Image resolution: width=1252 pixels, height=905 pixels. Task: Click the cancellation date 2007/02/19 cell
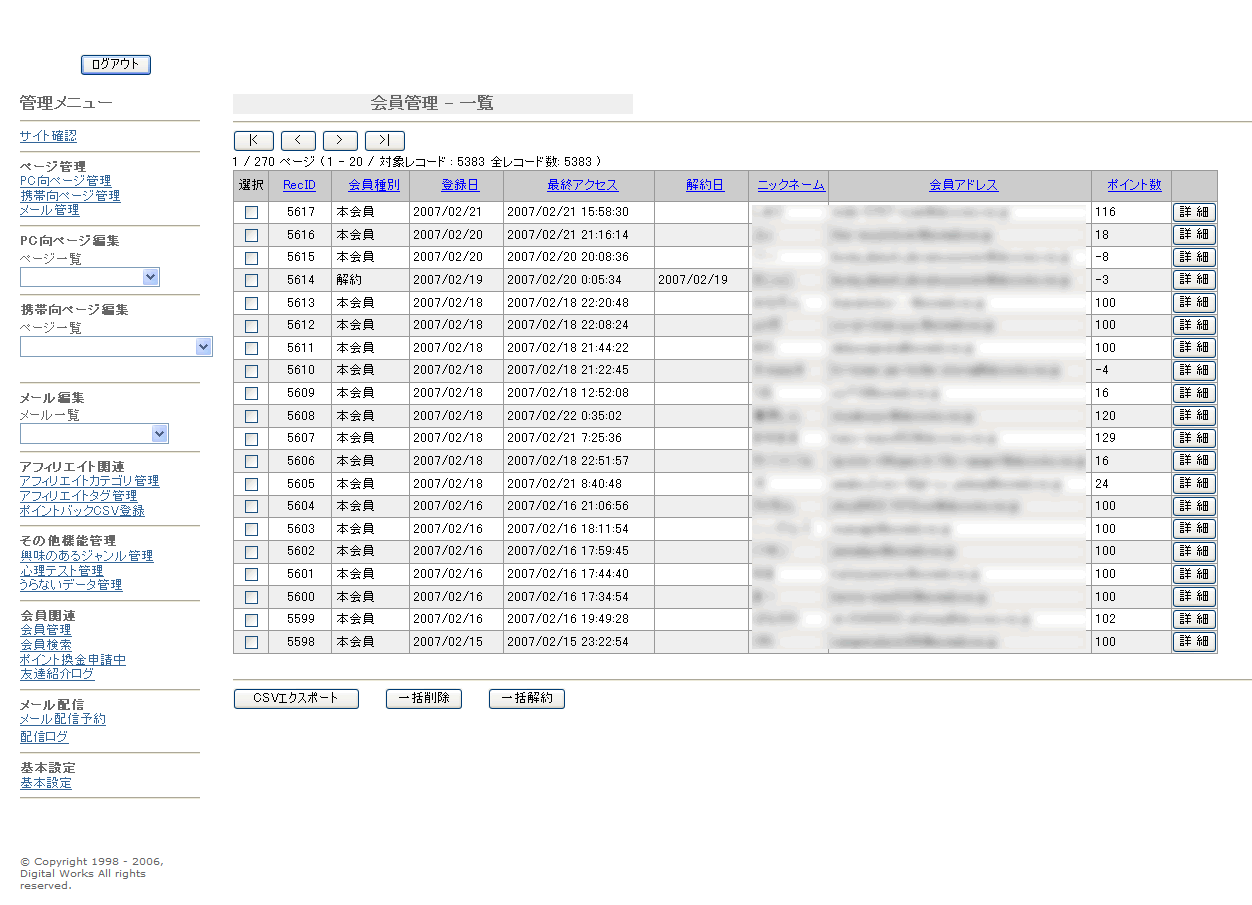click(701, 280)
